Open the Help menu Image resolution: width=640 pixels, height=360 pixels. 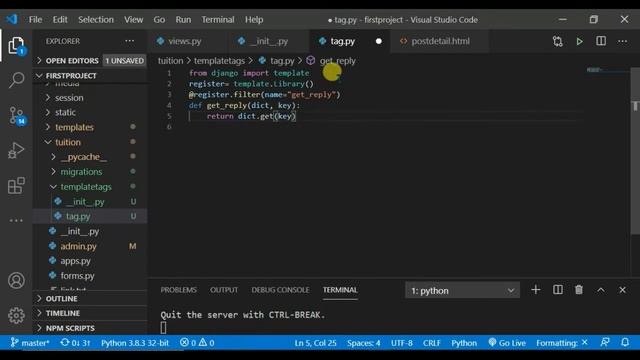(254, 20)
